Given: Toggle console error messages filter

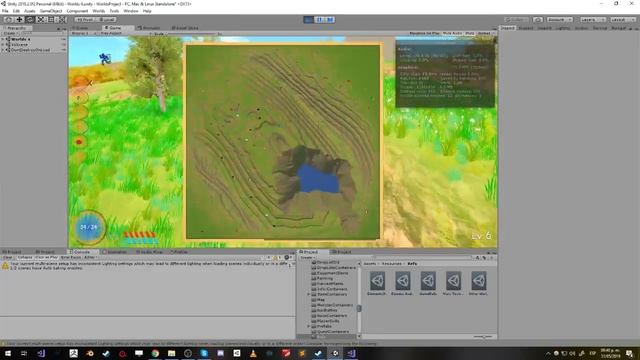Looking at the screenshot, I should pos(287,258).
